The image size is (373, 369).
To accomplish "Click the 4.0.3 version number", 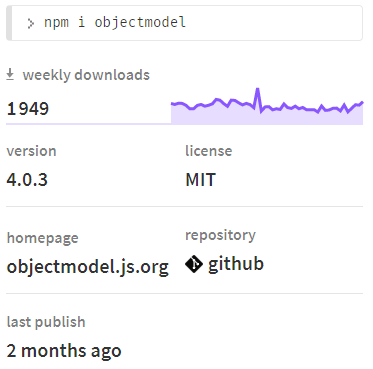I will tap(27, 180).
